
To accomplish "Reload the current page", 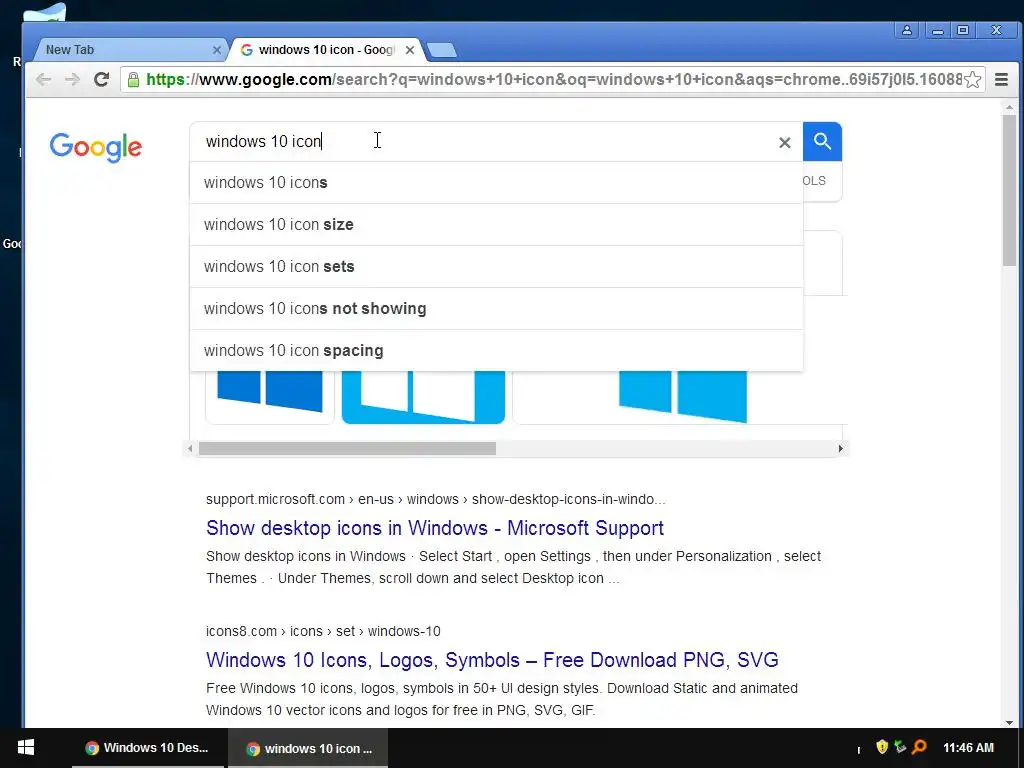I will (x=101, y=80).
